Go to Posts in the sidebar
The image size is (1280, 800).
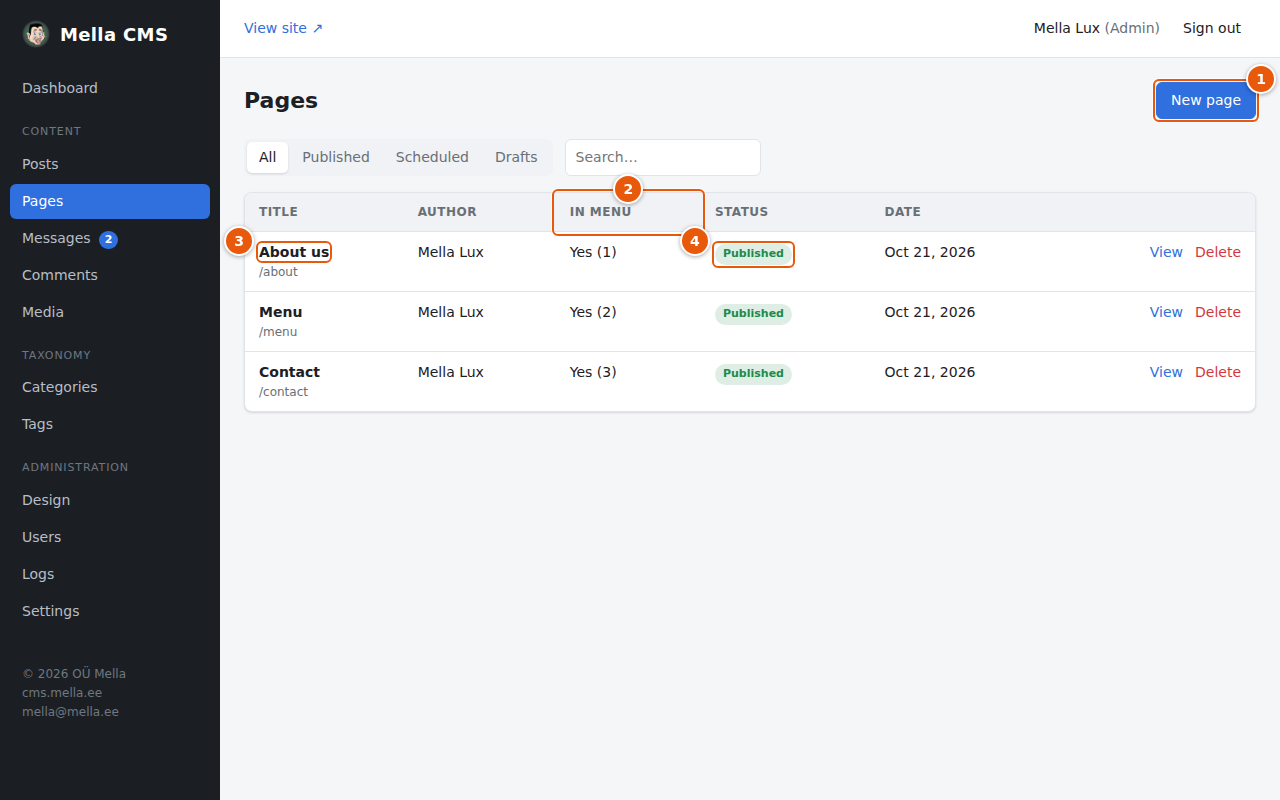pyautogui.click(x=110, y=164)
